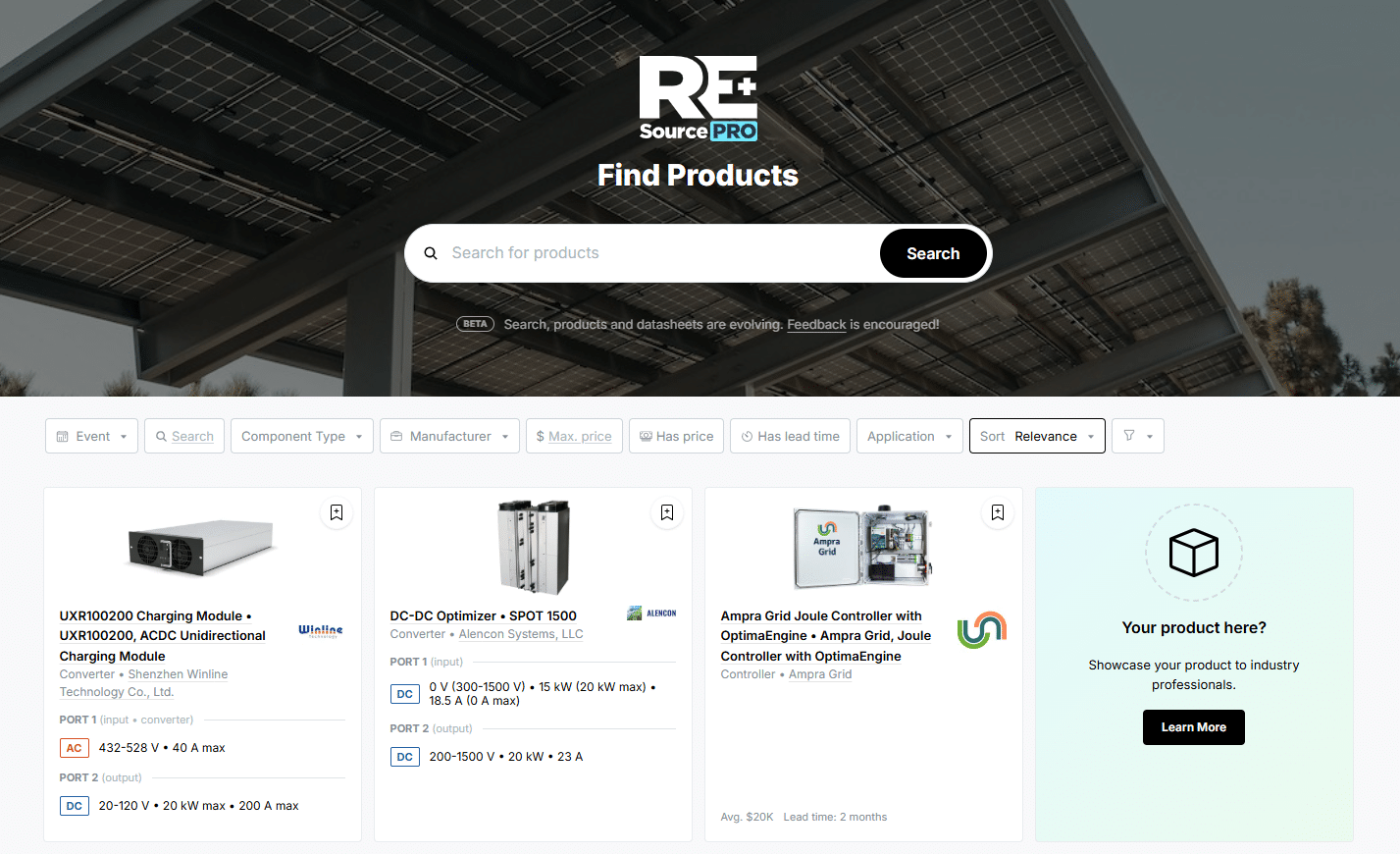
Task: Click the black Search button
Action: [x=933, y=253]
